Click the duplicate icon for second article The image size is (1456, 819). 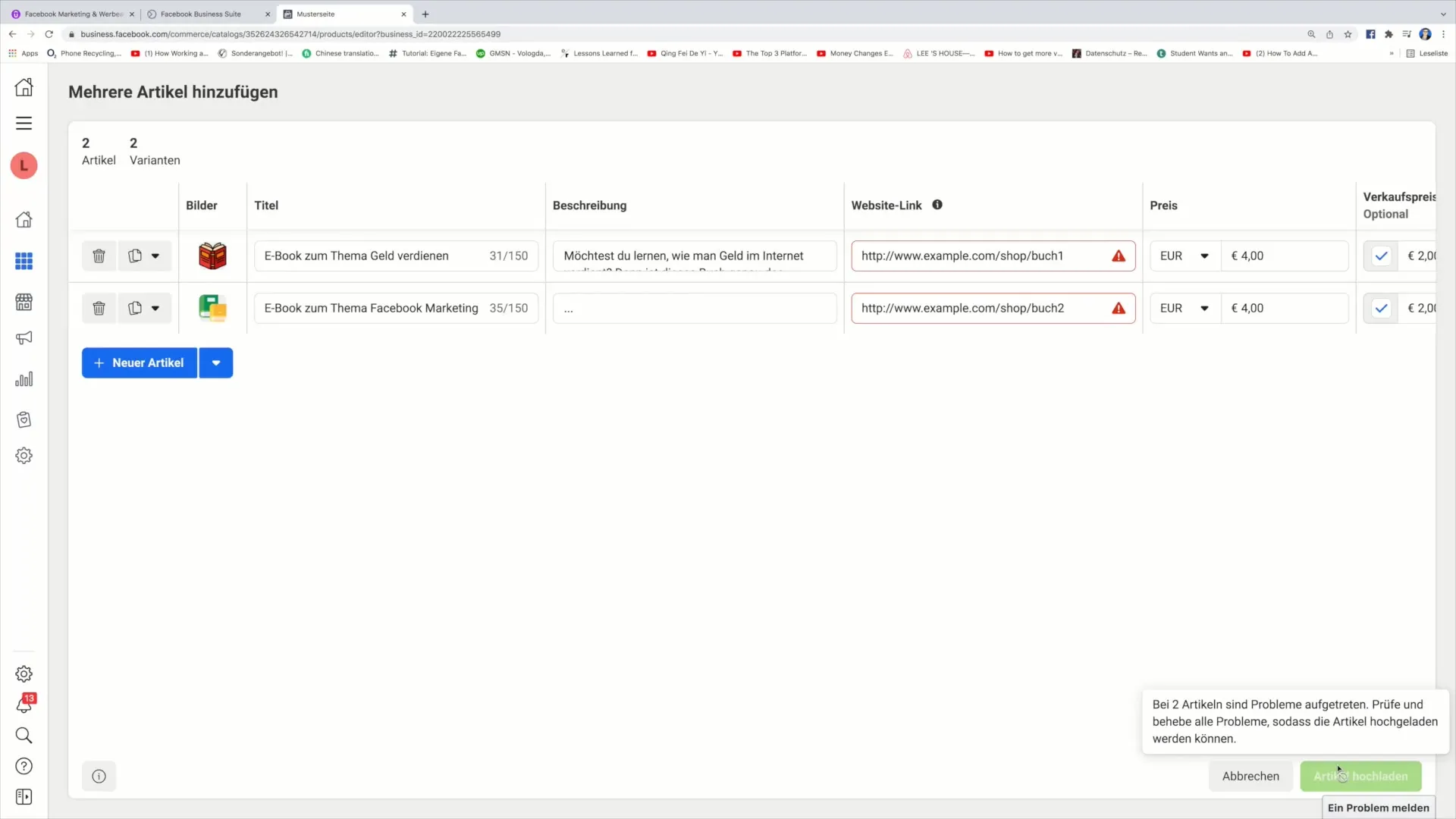click(x=134, y=308)
